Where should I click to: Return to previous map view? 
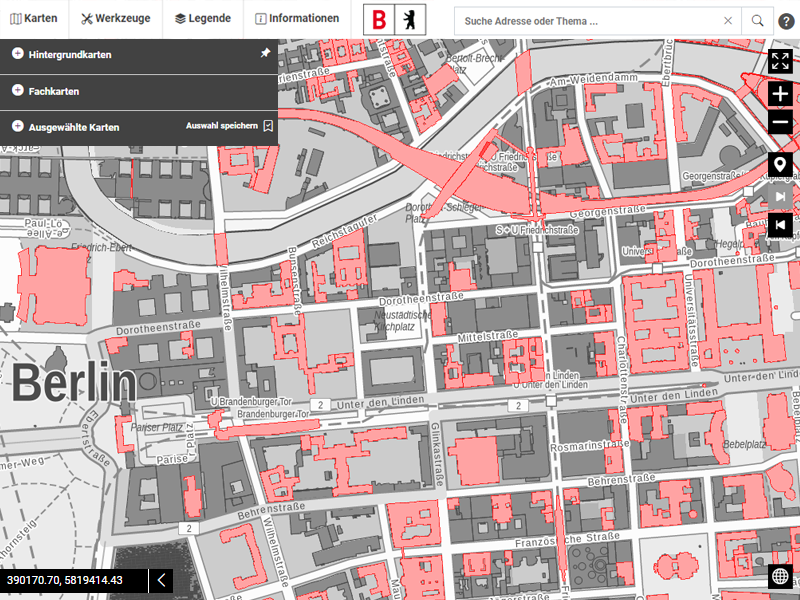tap(780, 226)
